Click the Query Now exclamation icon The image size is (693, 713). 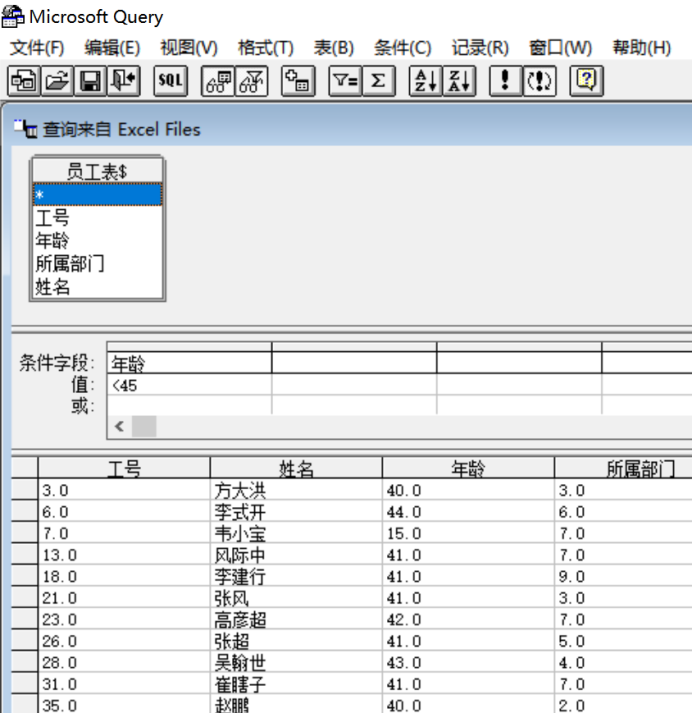click(x=506, y=81)
